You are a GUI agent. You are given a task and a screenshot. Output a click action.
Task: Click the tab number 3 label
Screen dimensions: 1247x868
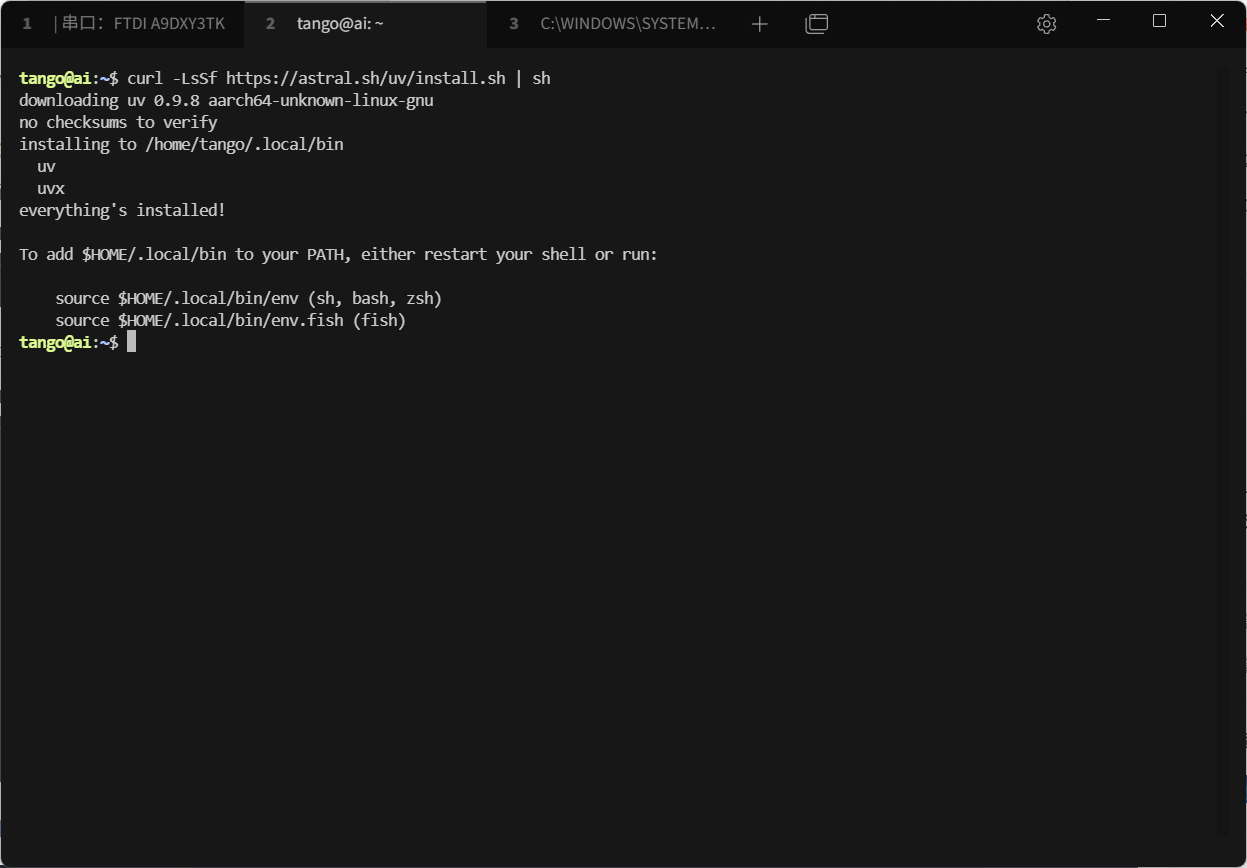[514, 24]
